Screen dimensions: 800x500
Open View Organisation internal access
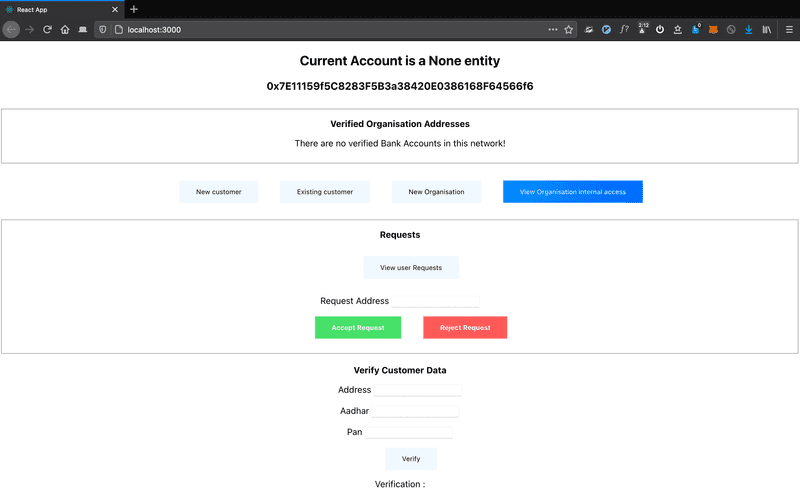(572, 192)
